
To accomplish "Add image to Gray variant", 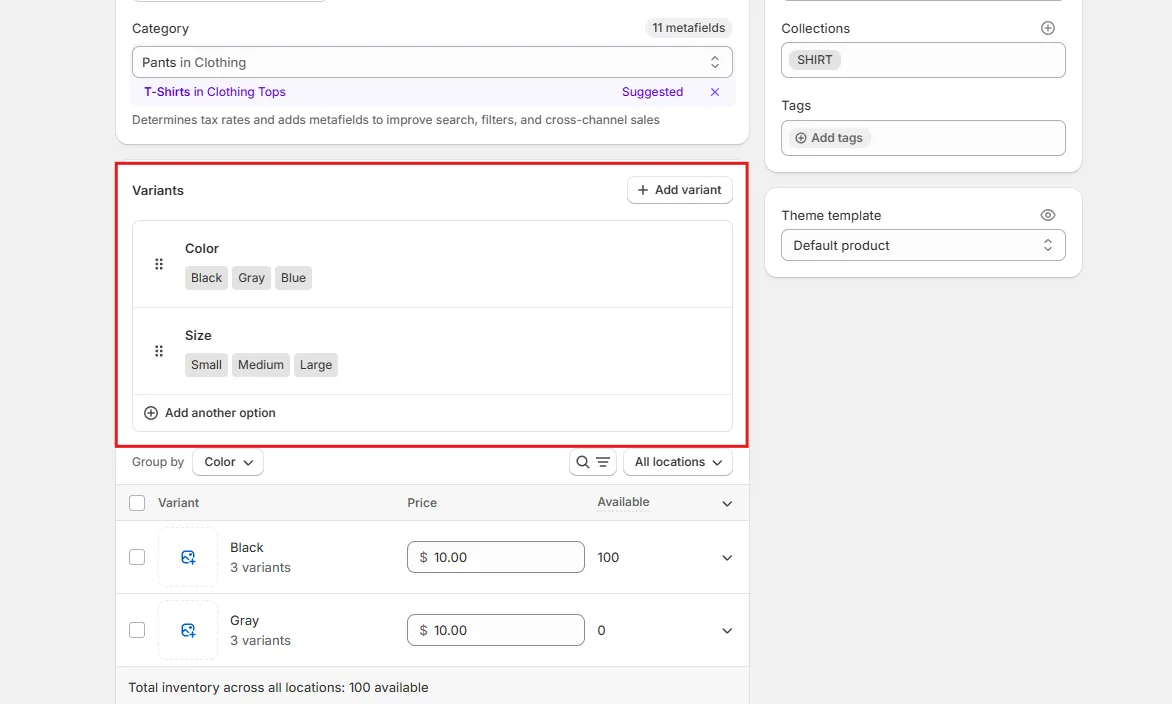I will [x=188, y=630].
